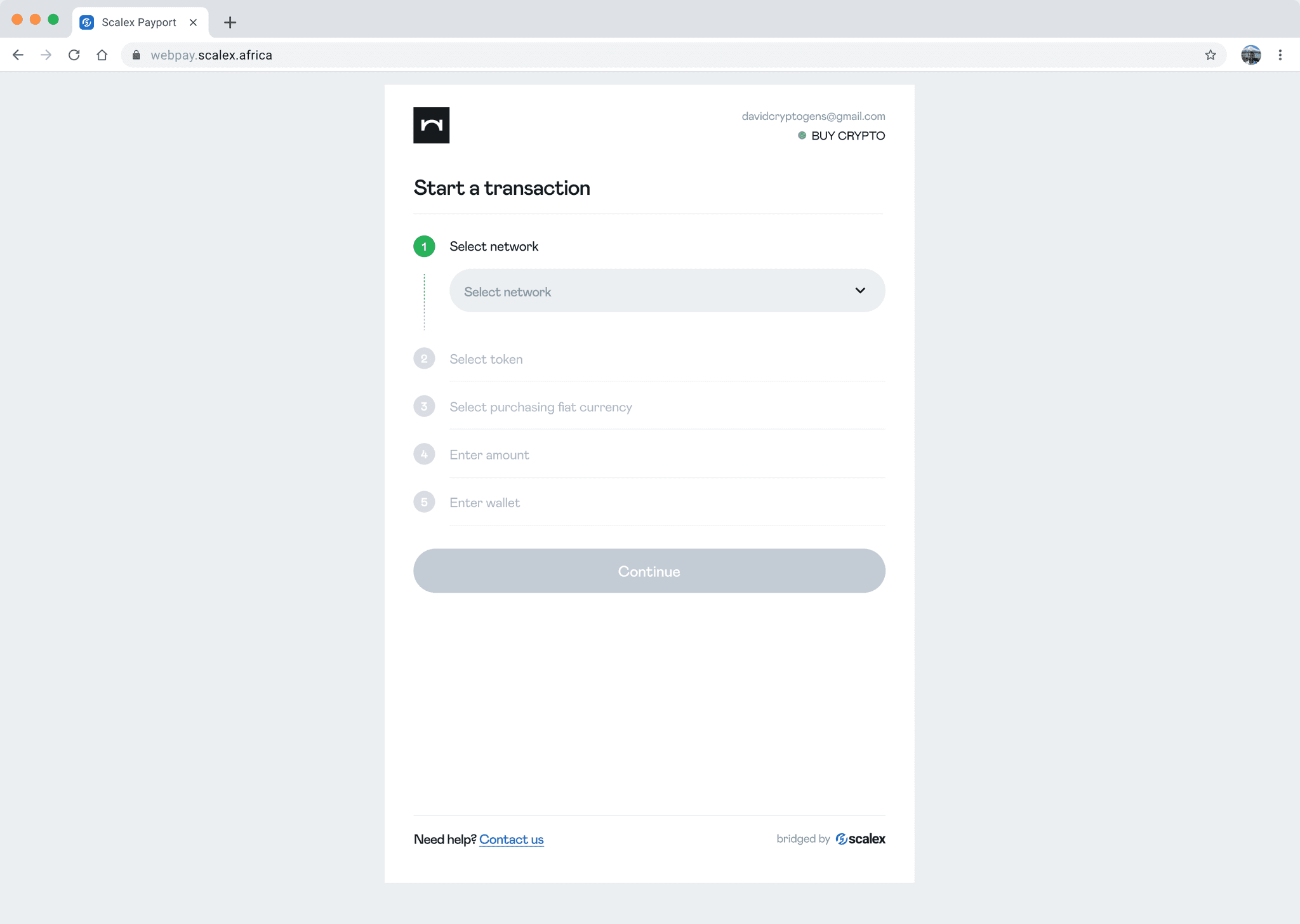1300x924 pixels.
Task: Expand the Select purchasing fiat currency step
Action: point(540,407)
